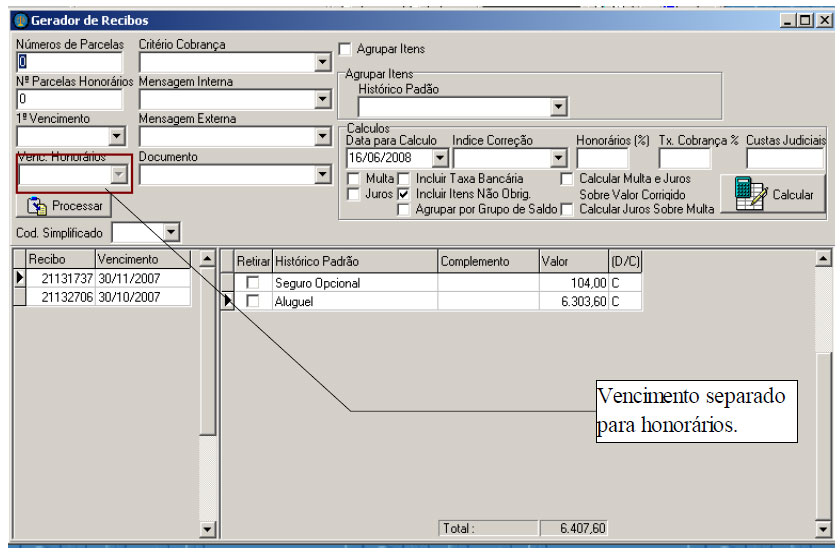Expand the Indice Correção dropdown
Screen dimensions: 840x558
click(558, 158)
